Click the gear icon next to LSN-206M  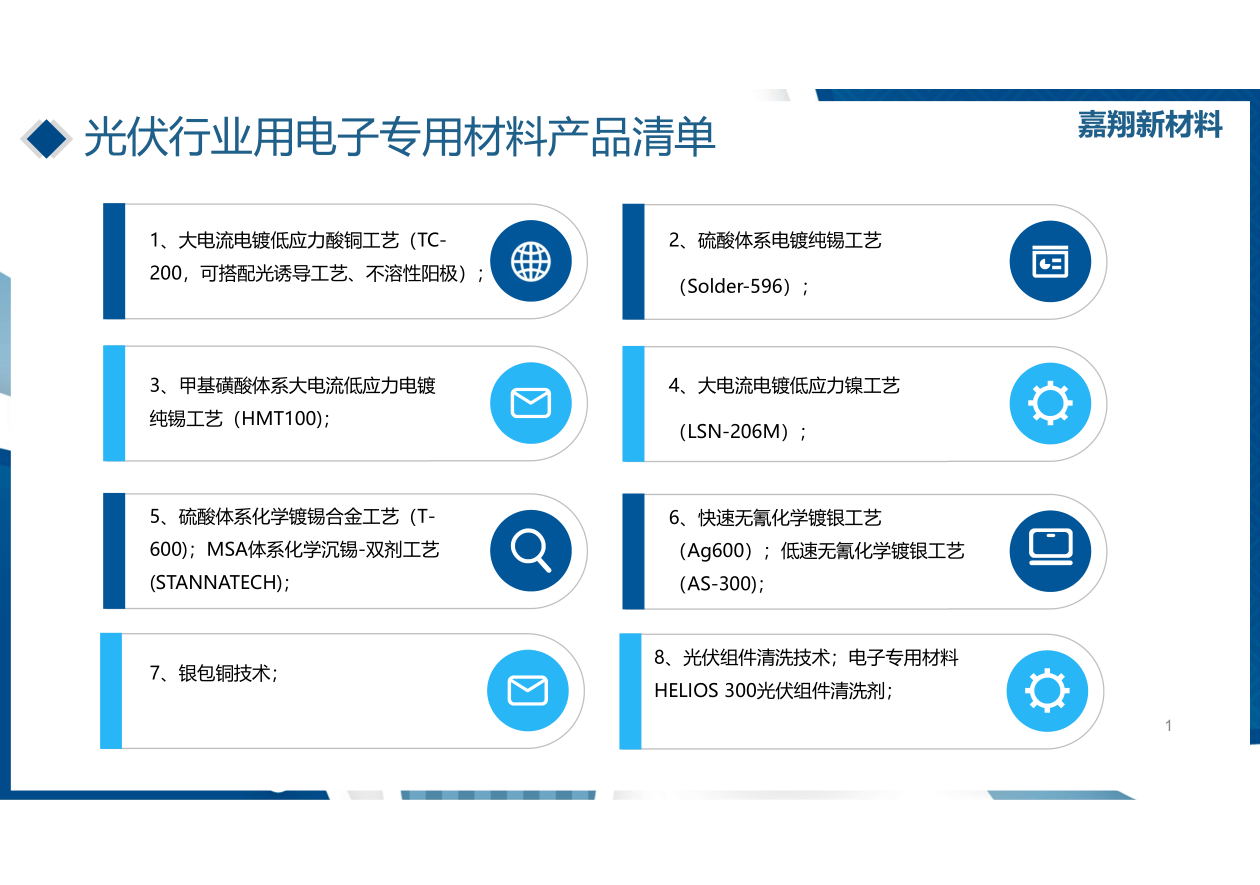(x=1049, y=403)
